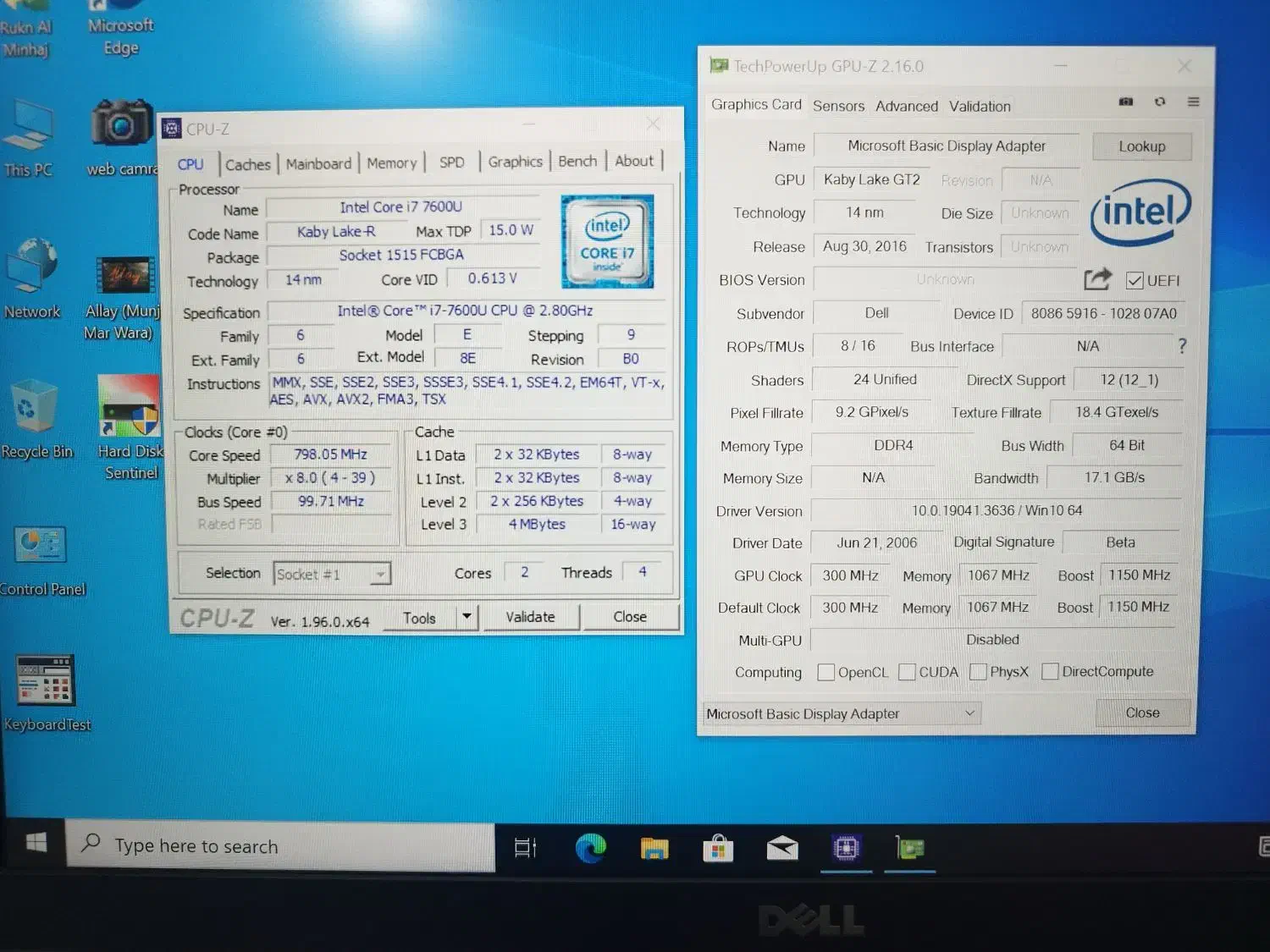This screenshot has height=952, width=1270.
Task: Click the GPU-Z screenshot camera icon
Action: pos(1126,102)
